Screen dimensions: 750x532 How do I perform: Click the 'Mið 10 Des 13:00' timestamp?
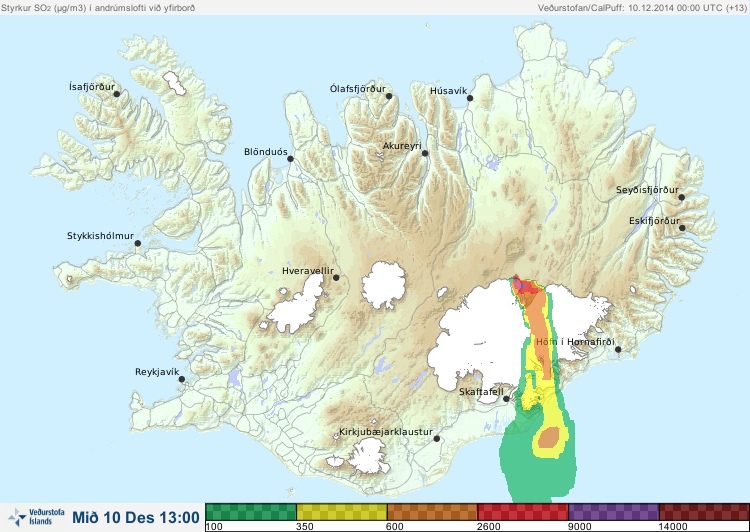[x=136, y=518]
